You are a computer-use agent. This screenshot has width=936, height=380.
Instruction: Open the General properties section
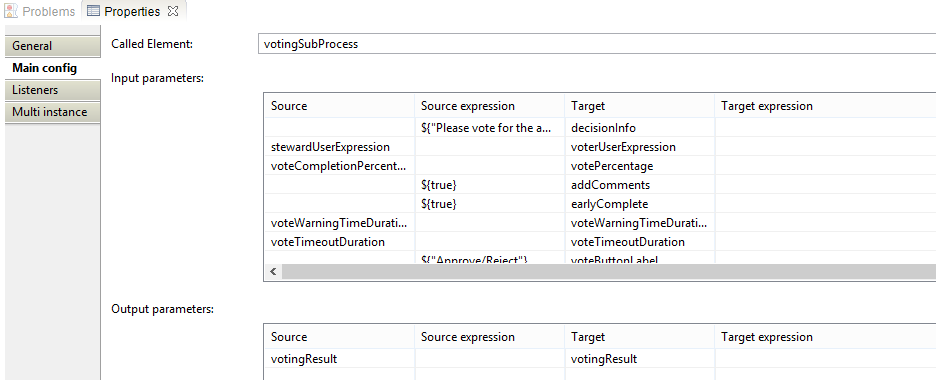(x=52, y=46)
